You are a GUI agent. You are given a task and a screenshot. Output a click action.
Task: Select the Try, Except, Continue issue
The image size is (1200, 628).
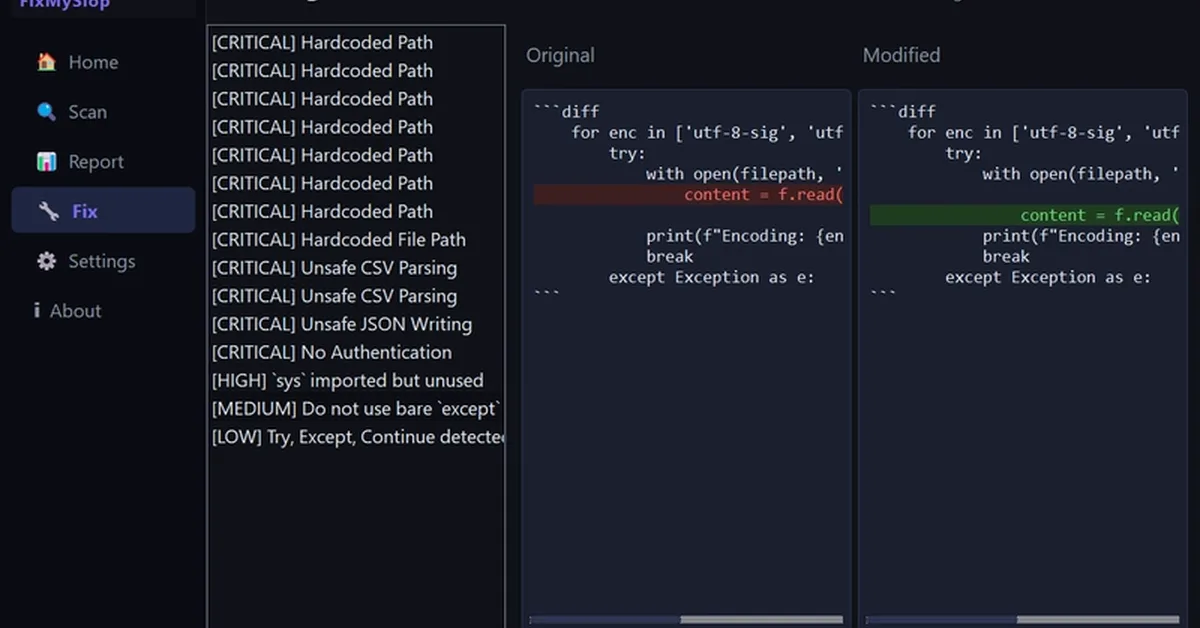click(x=357, y=437)
